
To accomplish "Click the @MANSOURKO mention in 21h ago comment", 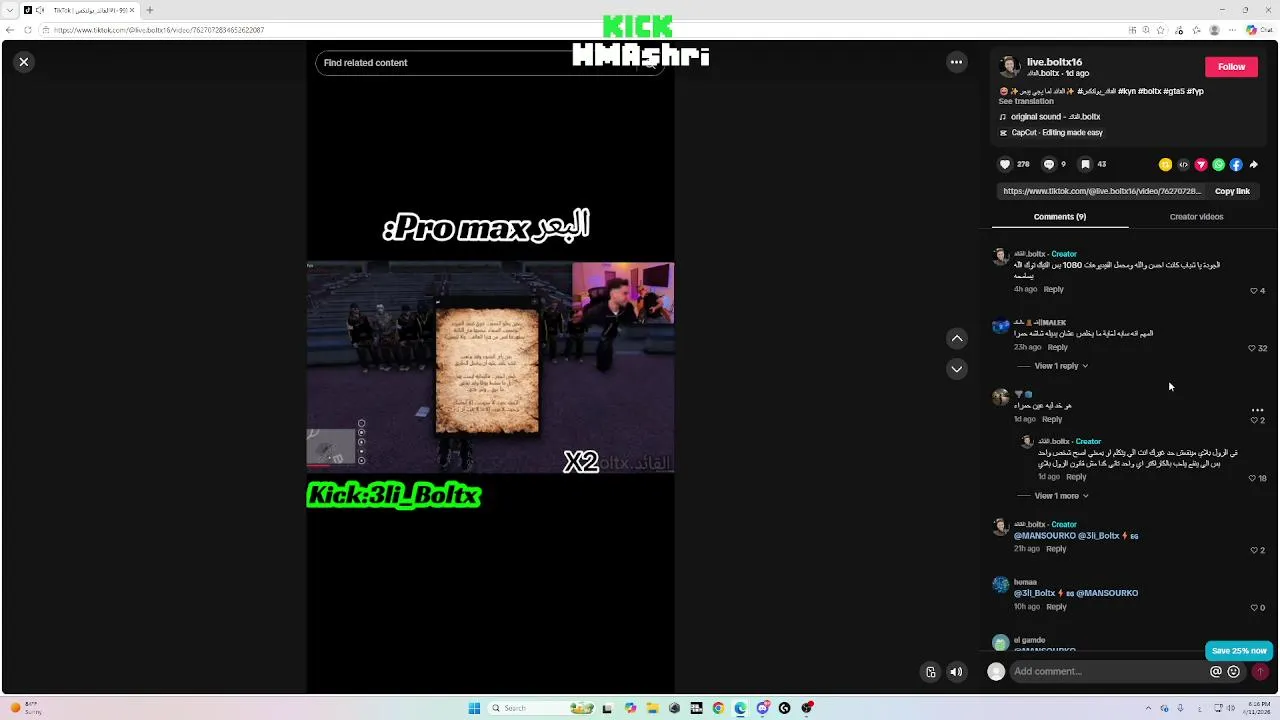I will tap(1045, 536).
